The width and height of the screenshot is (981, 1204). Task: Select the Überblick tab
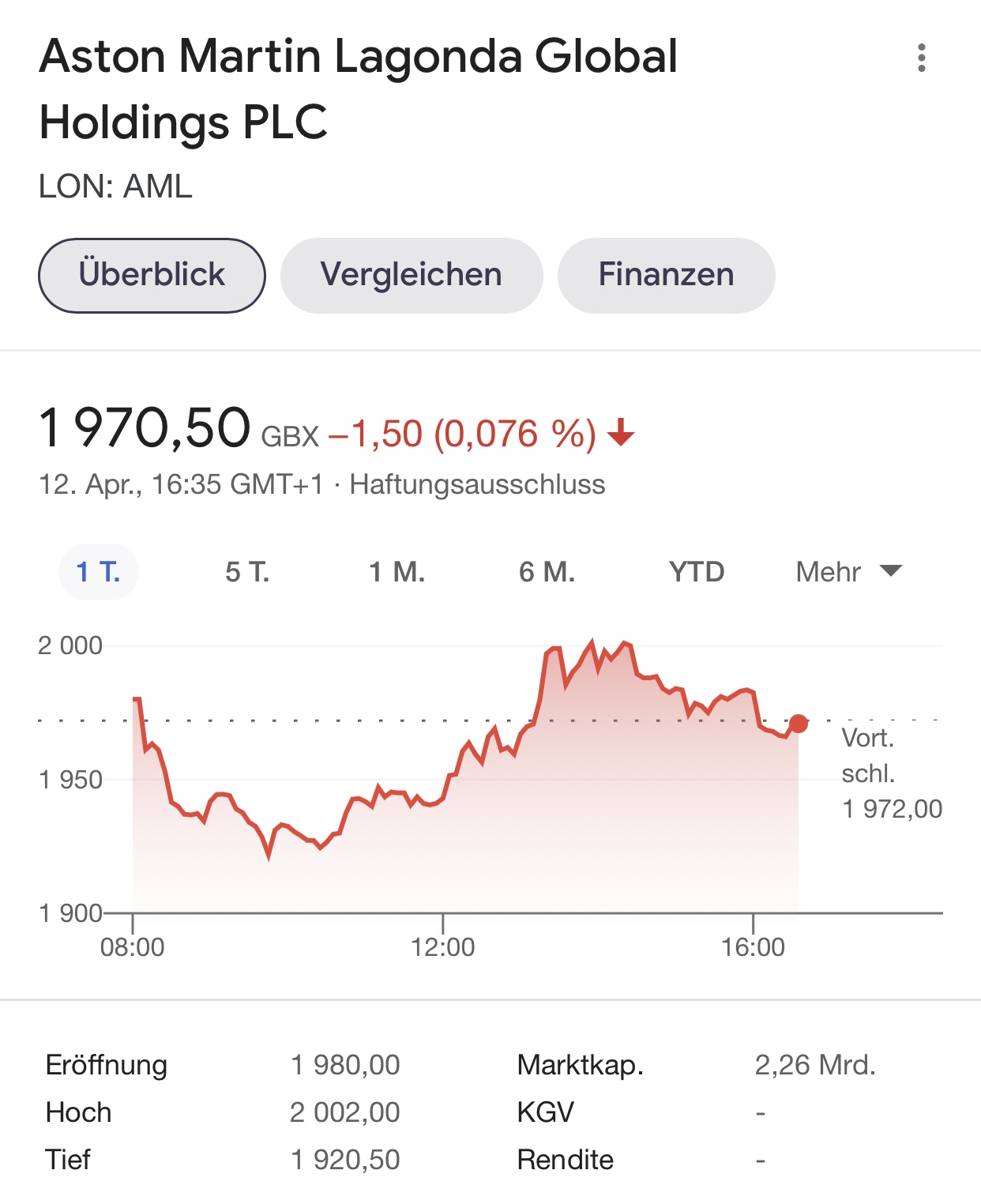152,275
